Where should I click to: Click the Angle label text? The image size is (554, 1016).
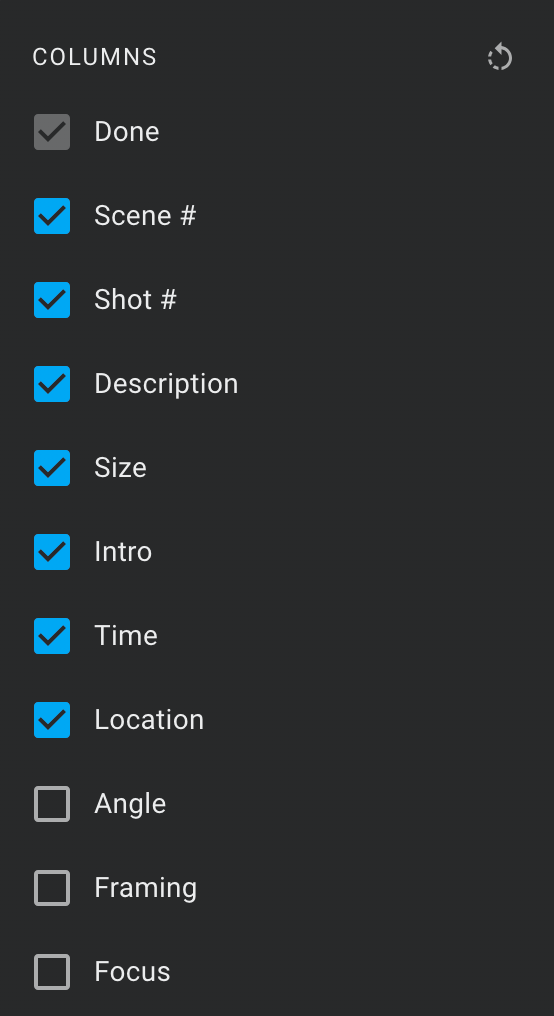(x=130, y=804)
